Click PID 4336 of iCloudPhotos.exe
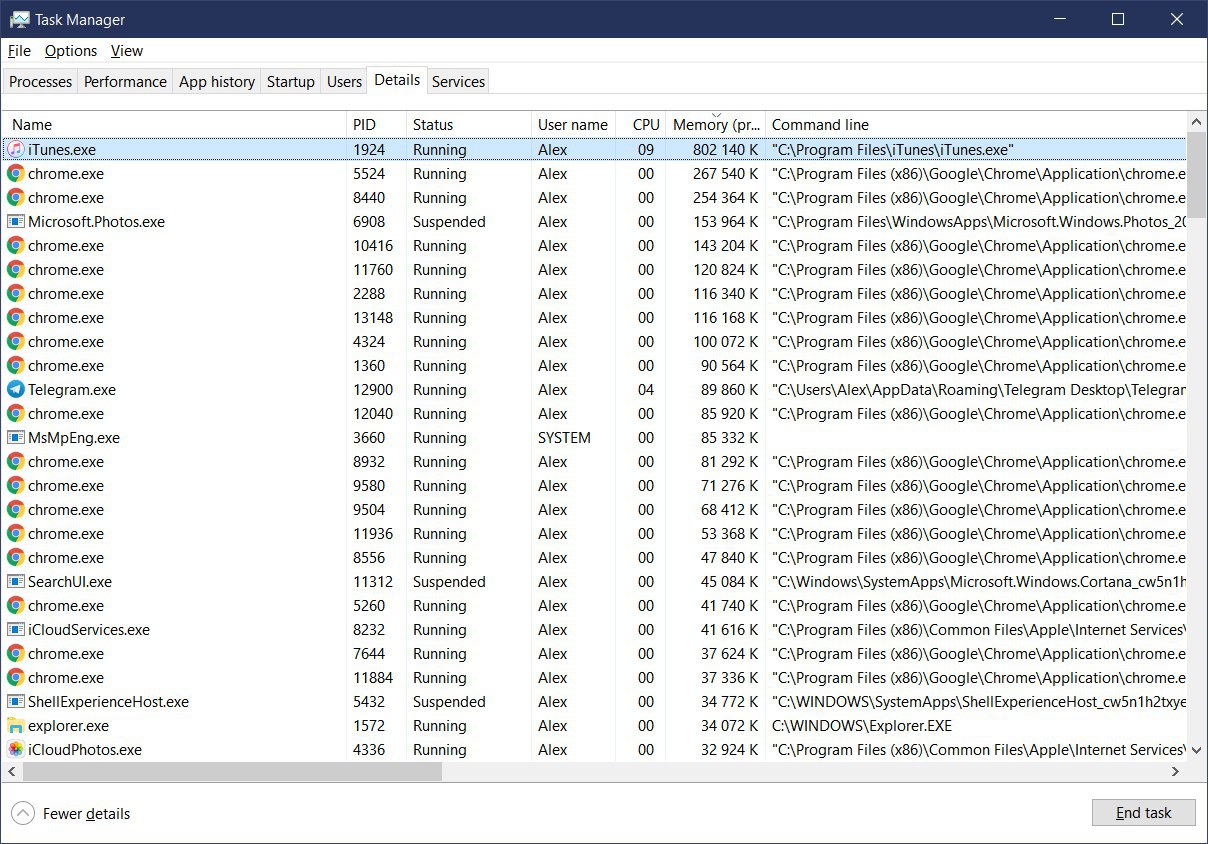The height and width of the screenshot is (844, 1208). tap(369, 750)
